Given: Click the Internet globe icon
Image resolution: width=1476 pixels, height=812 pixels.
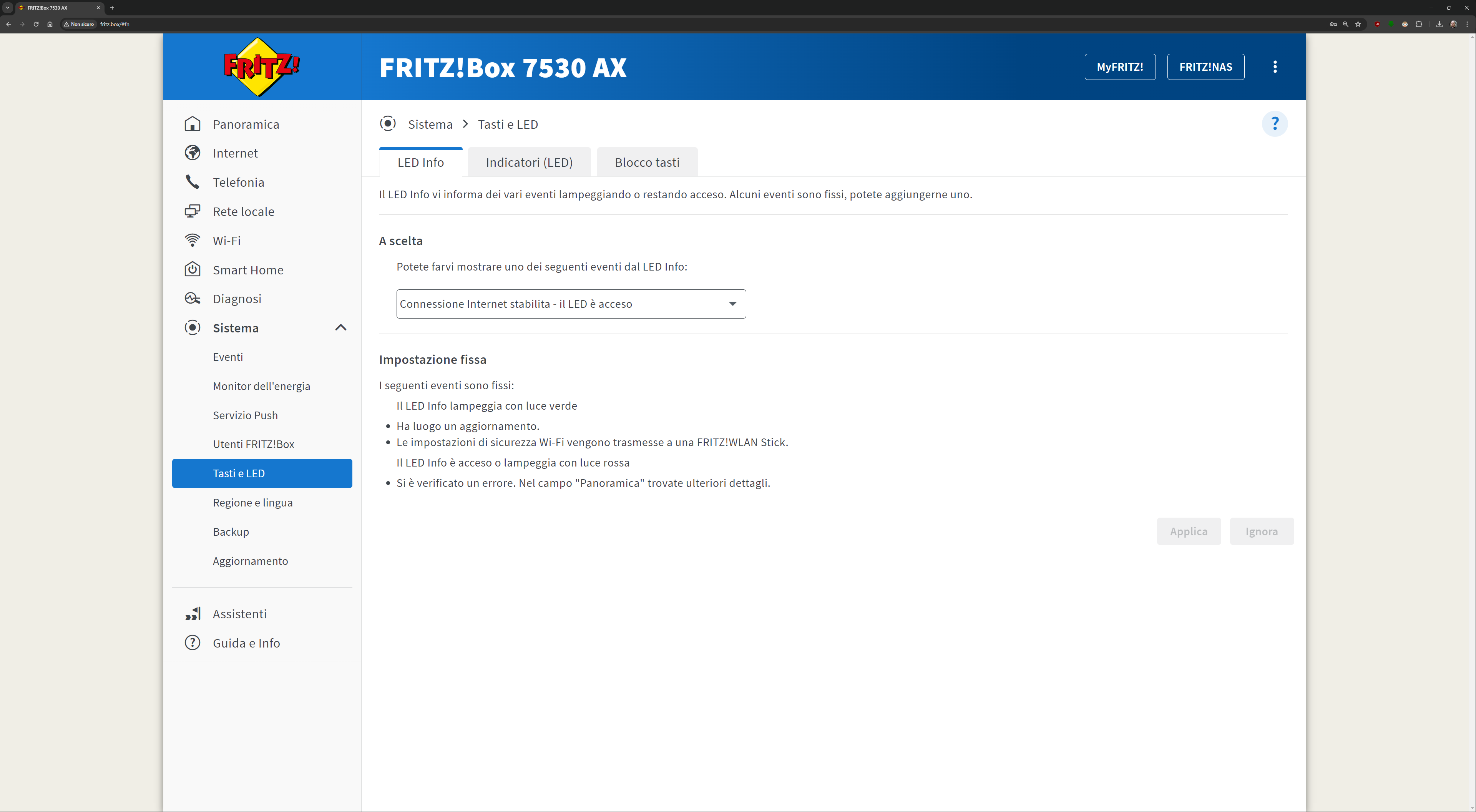Looking at the screenshot, I should (193, 153).
